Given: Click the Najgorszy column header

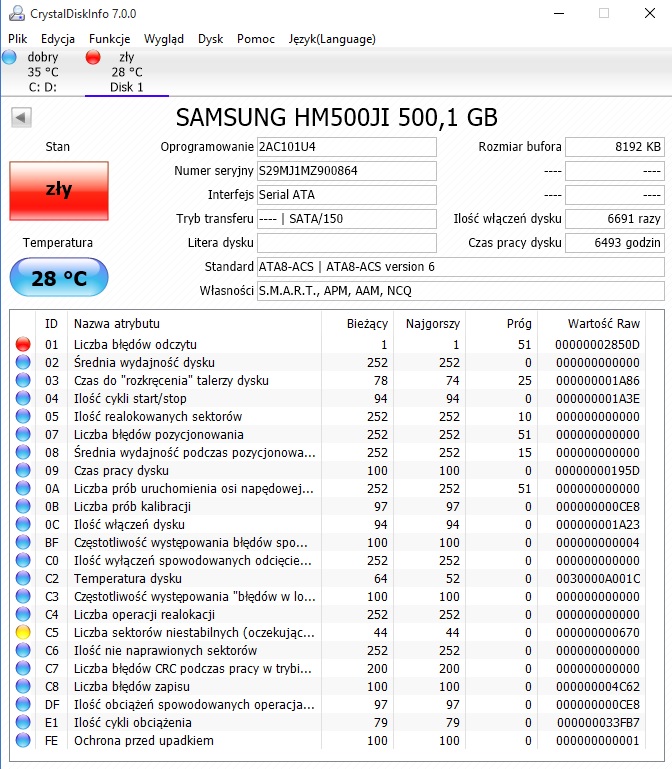Looking at the screenshot, I should tap(433, 324).
